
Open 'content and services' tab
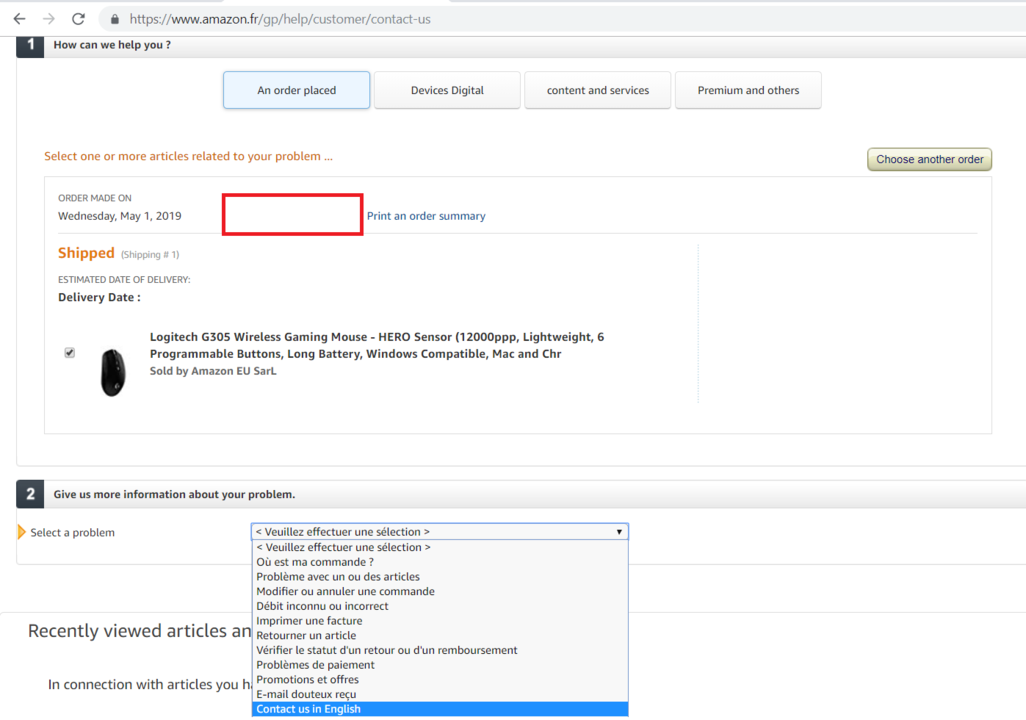click(x=597, y=90)
